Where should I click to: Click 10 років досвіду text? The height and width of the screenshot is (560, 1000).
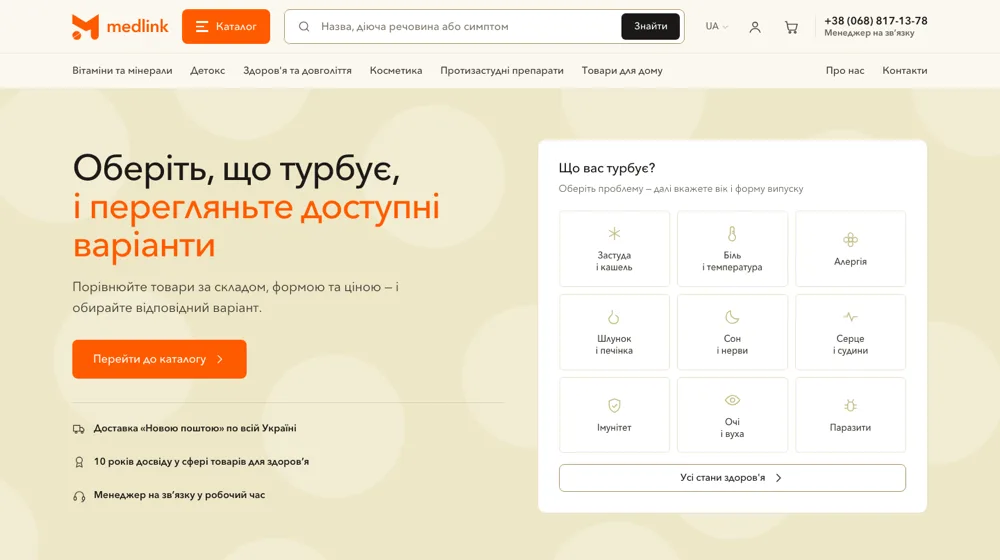[x=202, y=462]
